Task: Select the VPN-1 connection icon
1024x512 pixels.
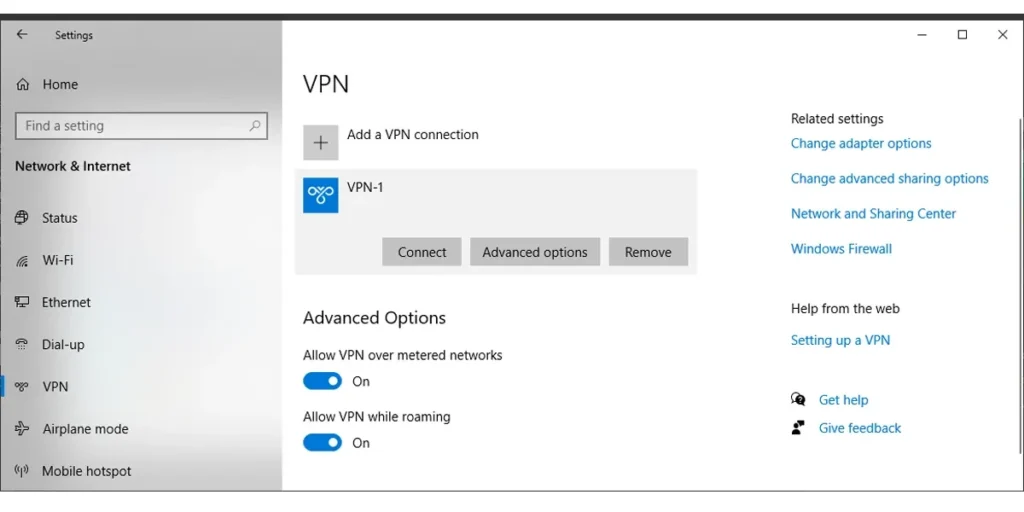Action: pos(321,195)
